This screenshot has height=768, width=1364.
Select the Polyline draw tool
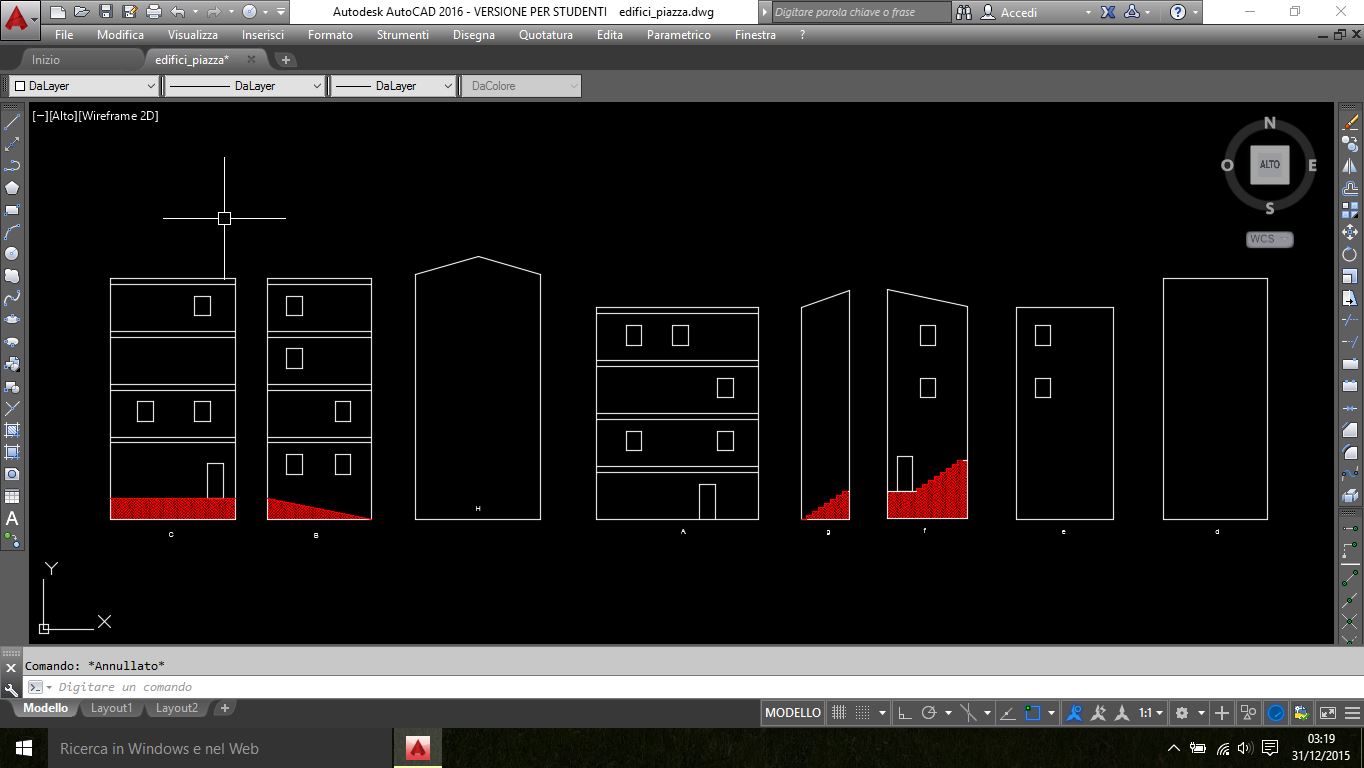[12, 166]
